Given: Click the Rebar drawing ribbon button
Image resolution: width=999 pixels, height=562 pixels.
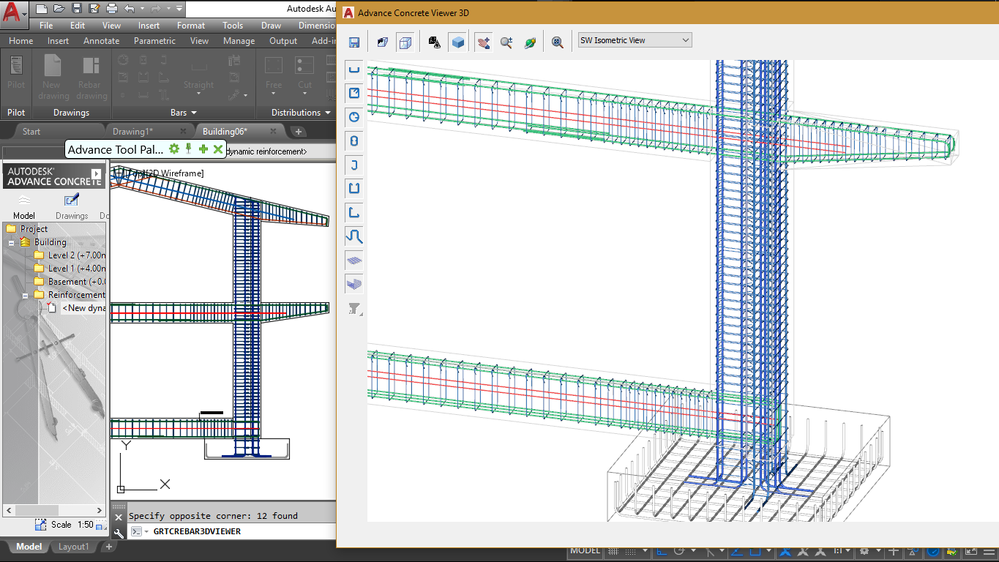Looking at the screenshot, I should click(x=91, y=77).
